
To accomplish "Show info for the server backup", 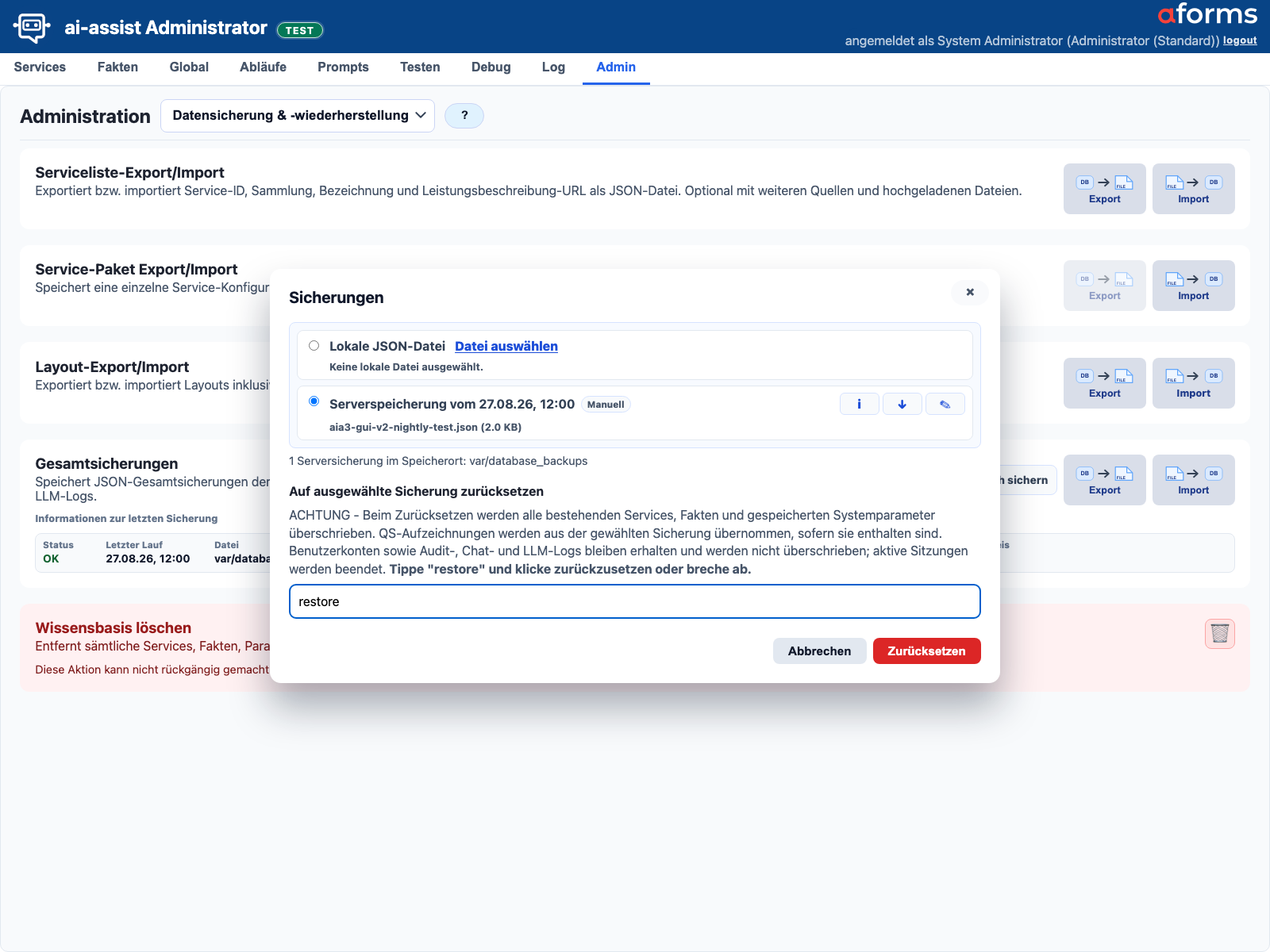I will coord(859,404).
